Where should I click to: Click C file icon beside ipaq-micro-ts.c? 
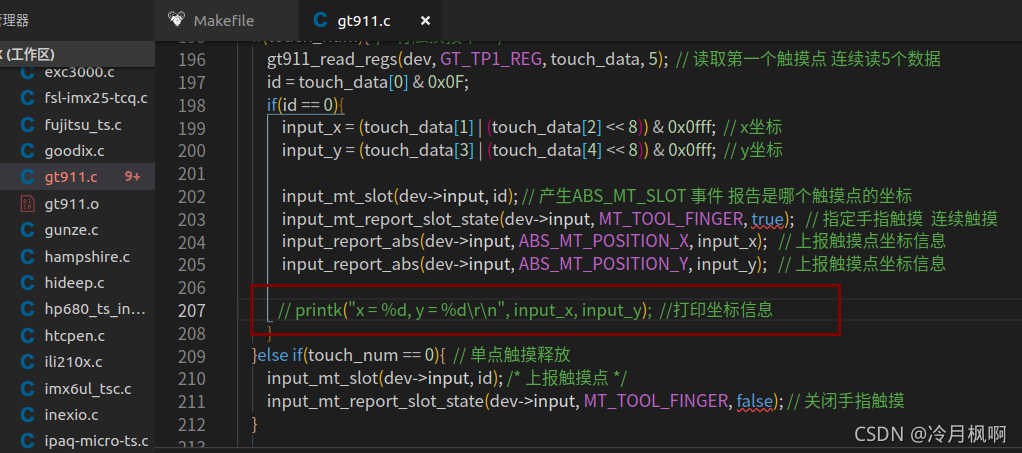(27, 441)
